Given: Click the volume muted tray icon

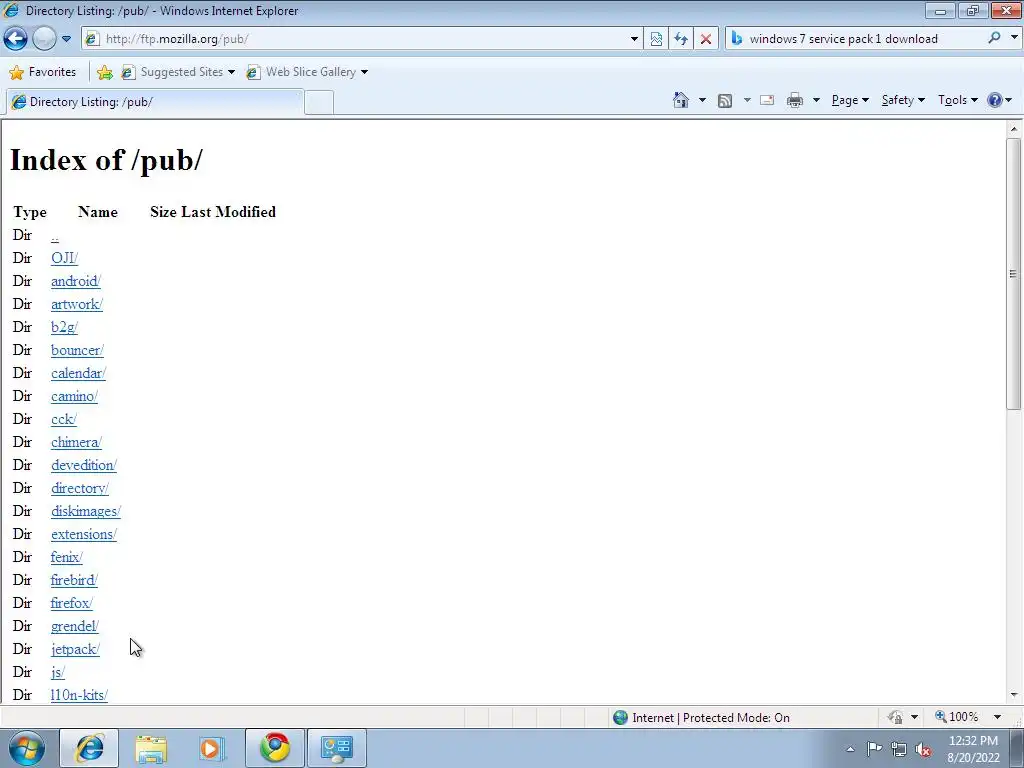Looking at the screenshot, I should click(x=923, y=749).
